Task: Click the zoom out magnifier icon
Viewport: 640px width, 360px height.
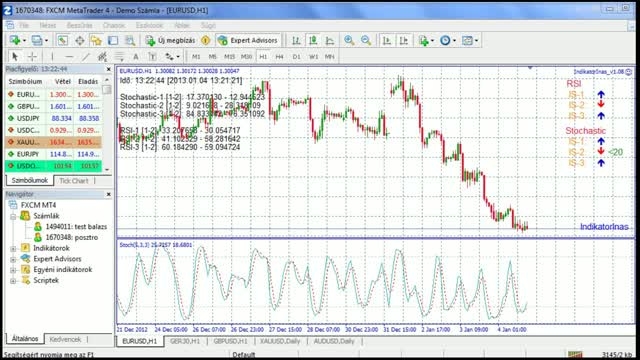Action: (x=366, y=40)
